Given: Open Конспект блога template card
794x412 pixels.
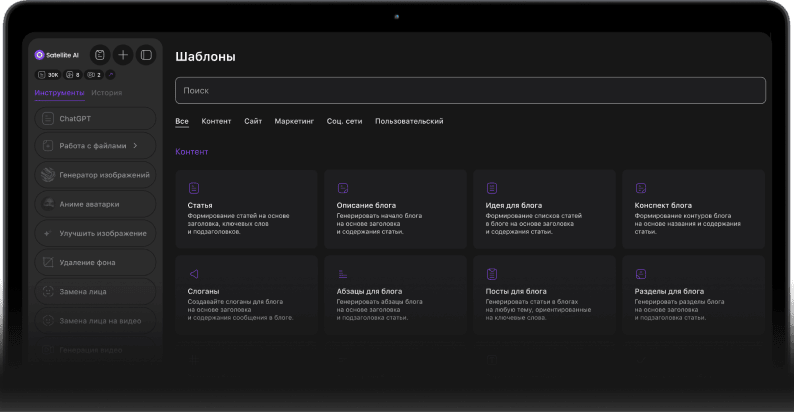Looking at the screenshot, I should [693, 208].
